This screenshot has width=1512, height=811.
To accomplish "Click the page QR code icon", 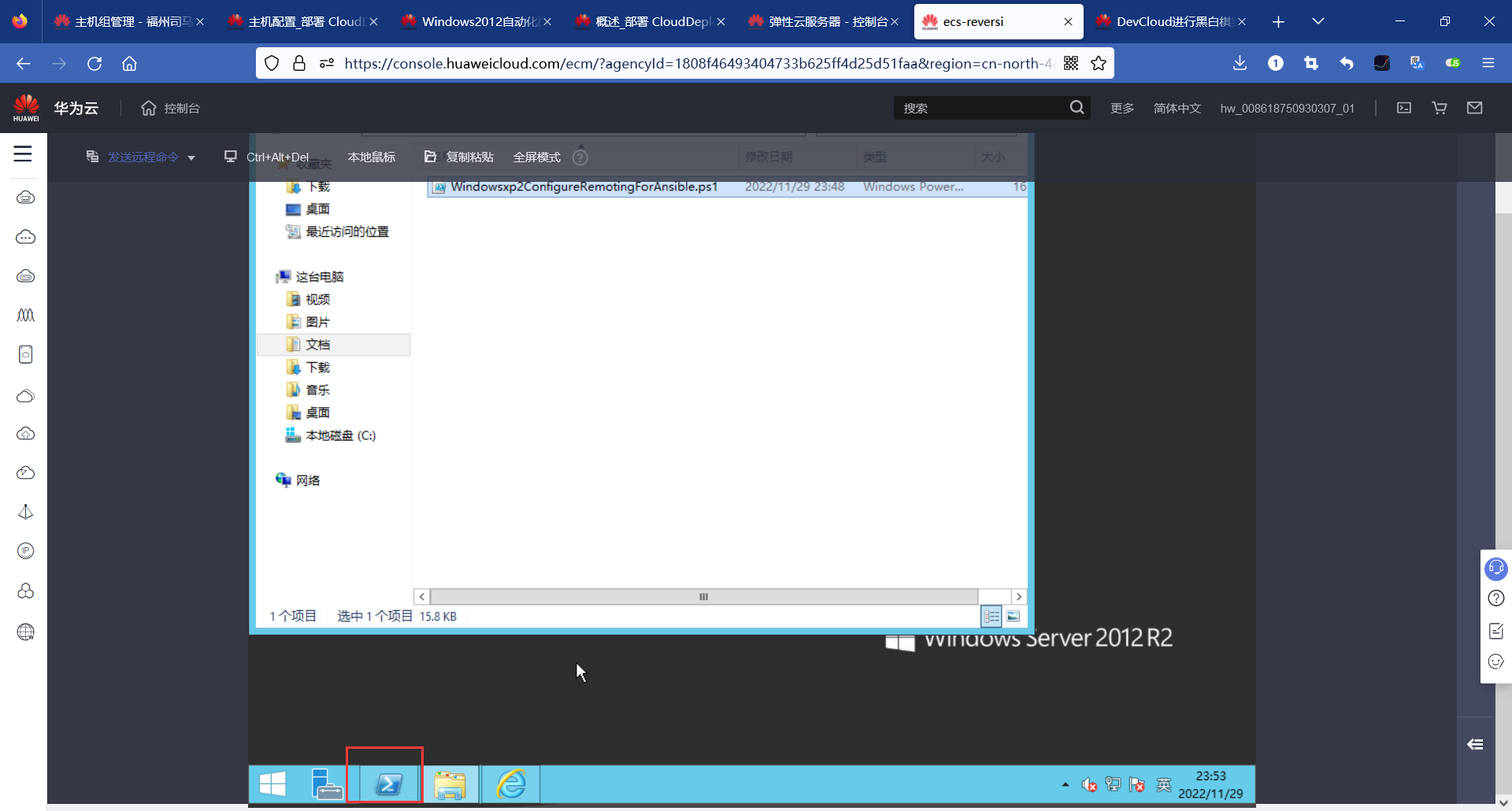I will 1071,63.
